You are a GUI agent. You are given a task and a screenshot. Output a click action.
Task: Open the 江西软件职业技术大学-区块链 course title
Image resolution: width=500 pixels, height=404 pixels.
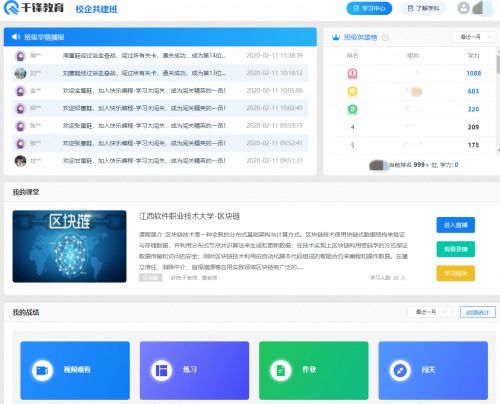click(x=189, y=216)
